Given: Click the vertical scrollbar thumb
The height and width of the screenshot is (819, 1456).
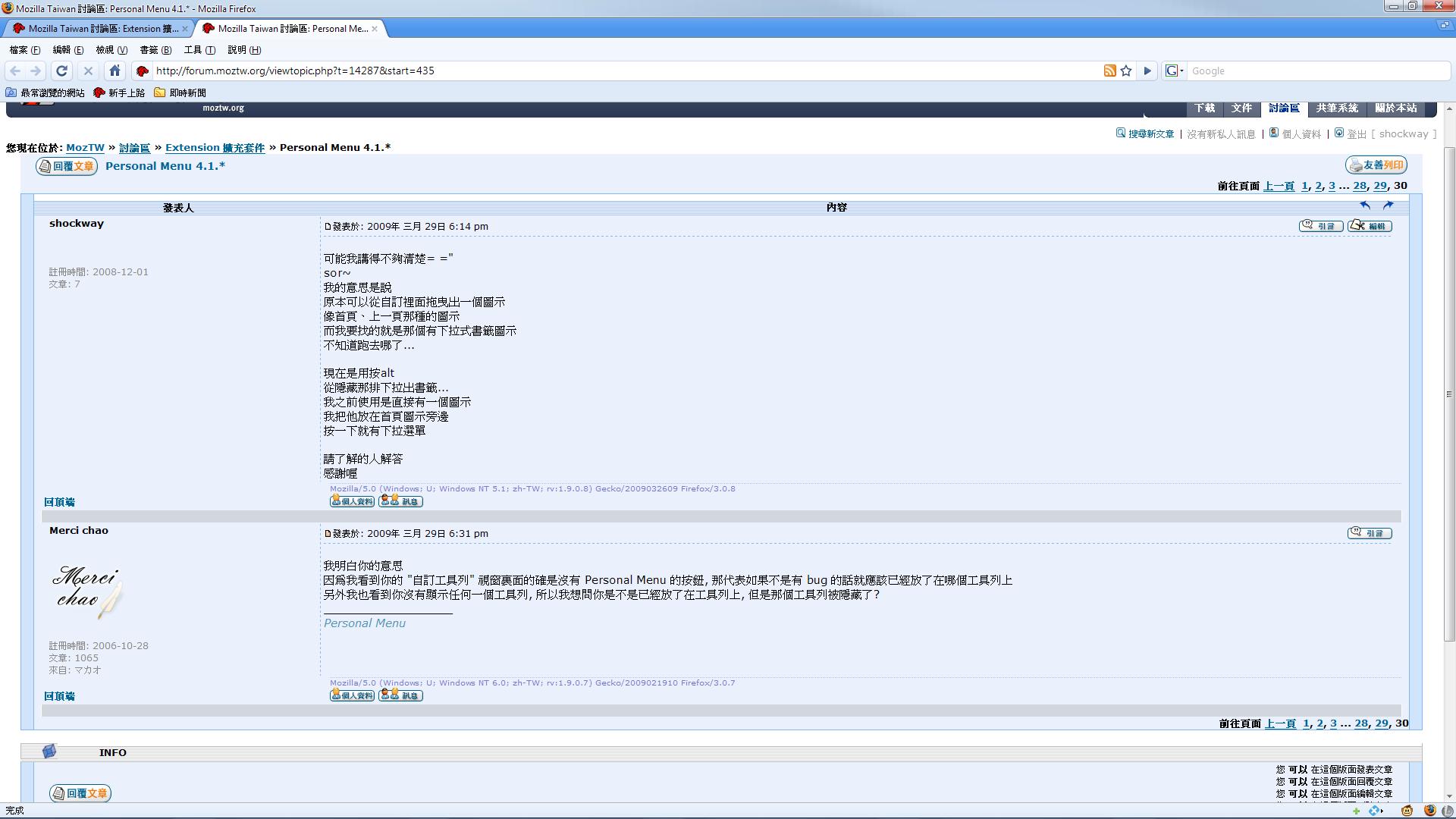Looking at the screenshot, I should tap(1449, 394).
